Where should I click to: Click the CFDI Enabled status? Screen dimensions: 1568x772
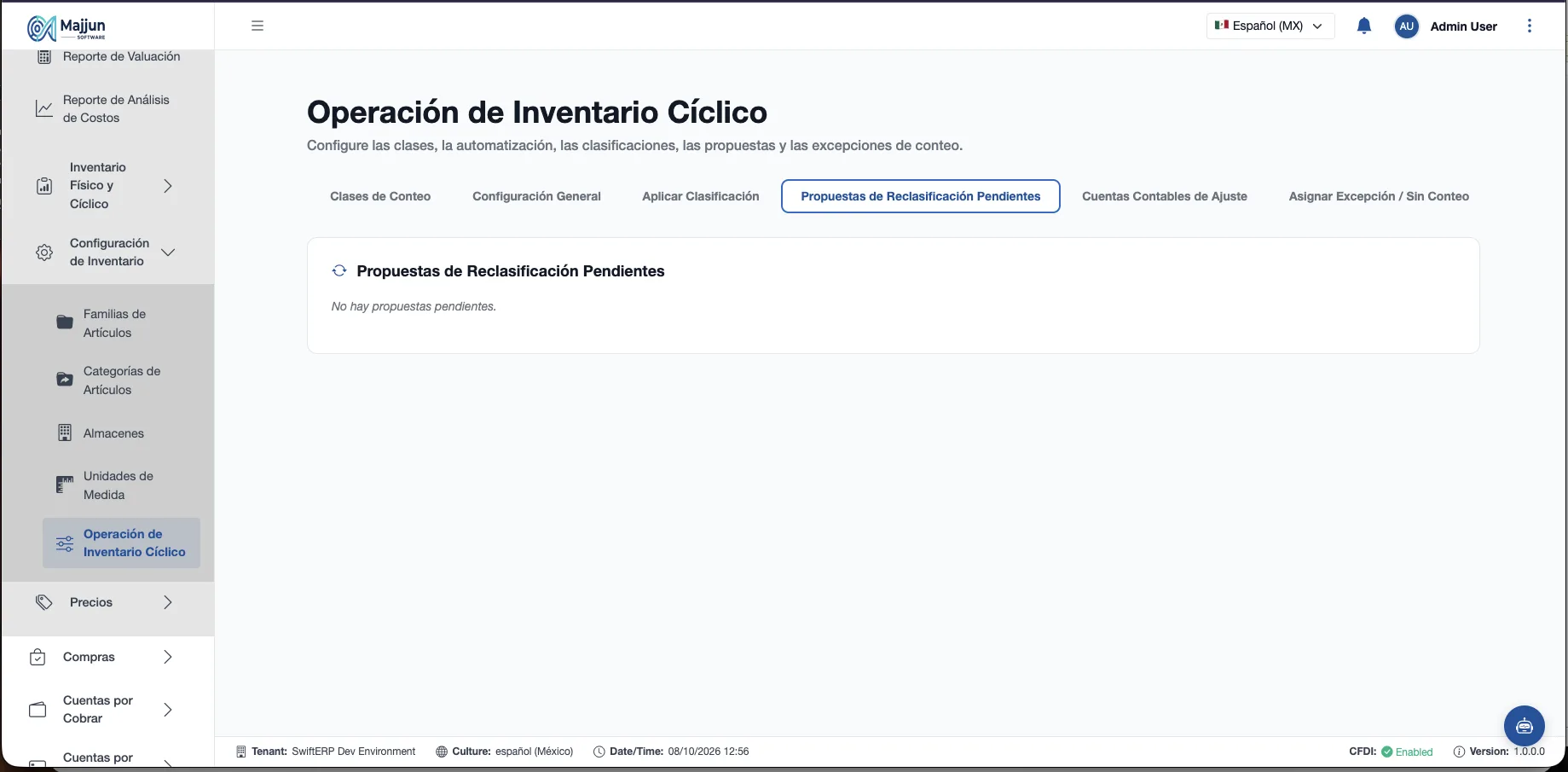pos(1391,752)
